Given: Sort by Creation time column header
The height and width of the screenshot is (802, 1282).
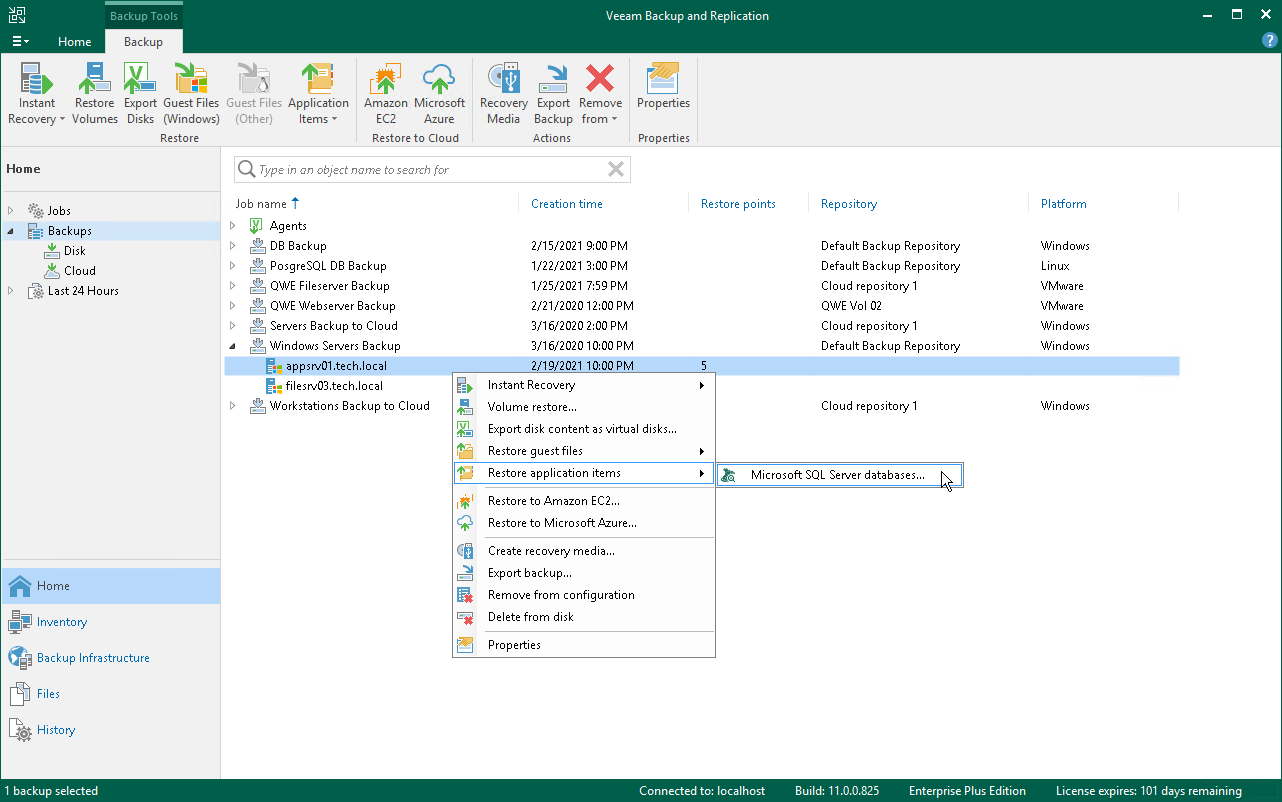Looking at the screenshot, I should pyautogui.click(x=566, y=204).
